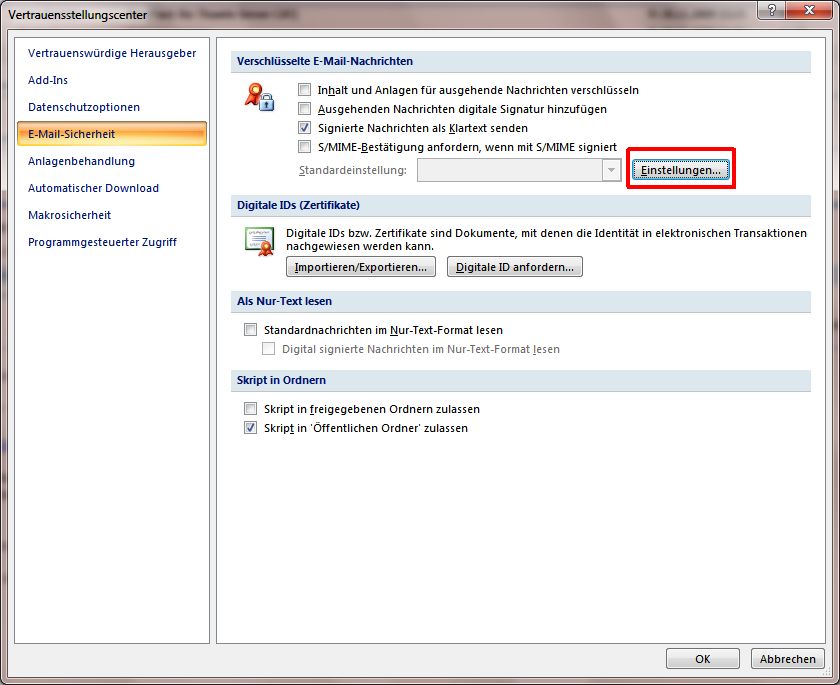
Task: Toggle 'Skript in freigegebenen Ordnern zulassen'
Action: tap(251, 409)
